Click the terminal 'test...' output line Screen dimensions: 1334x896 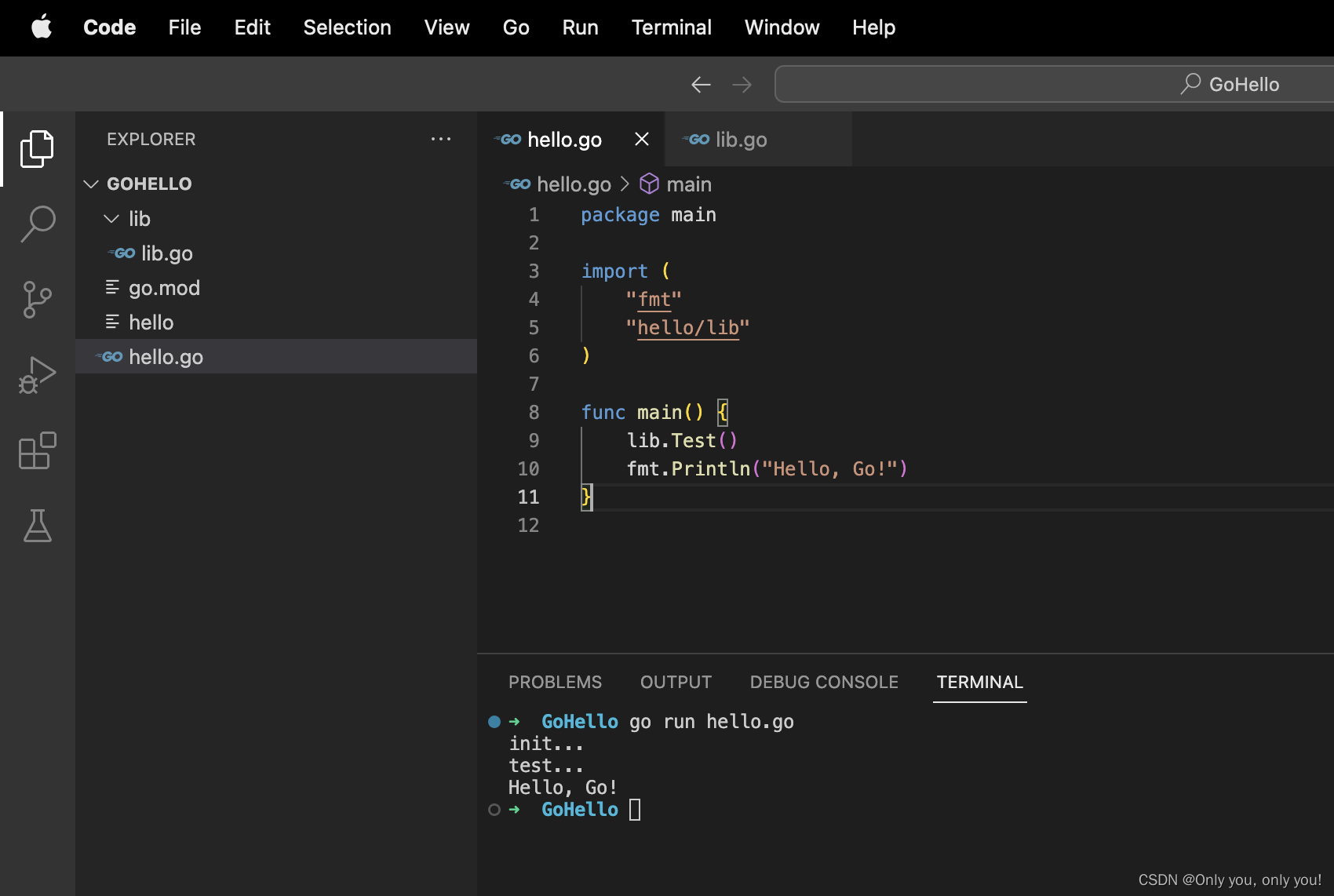coord(546,765)
